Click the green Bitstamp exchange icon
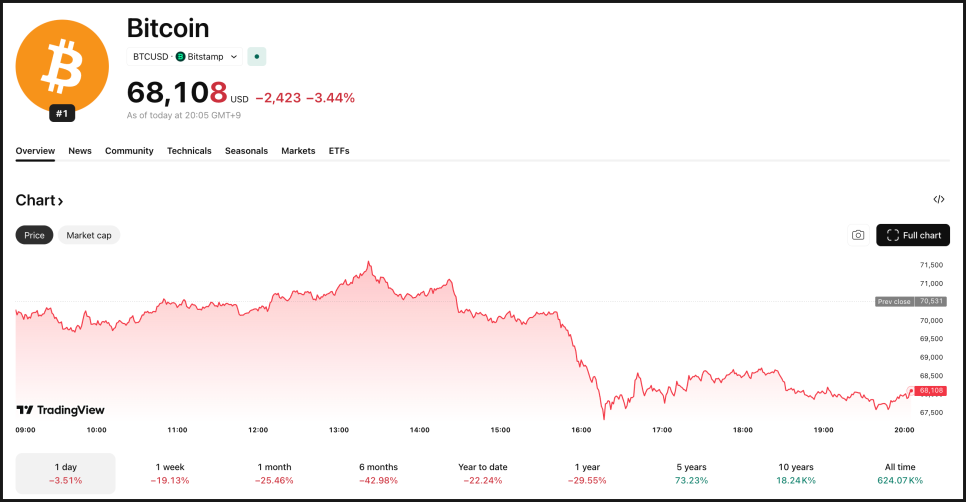 pyautogui.click(x=181, y=57)
